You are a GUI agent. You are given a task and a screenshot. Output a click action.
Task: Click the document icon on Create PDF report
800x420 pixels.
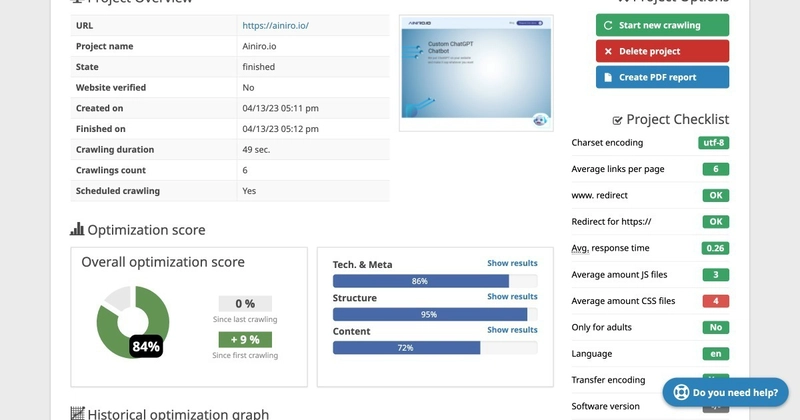point(608,77)
